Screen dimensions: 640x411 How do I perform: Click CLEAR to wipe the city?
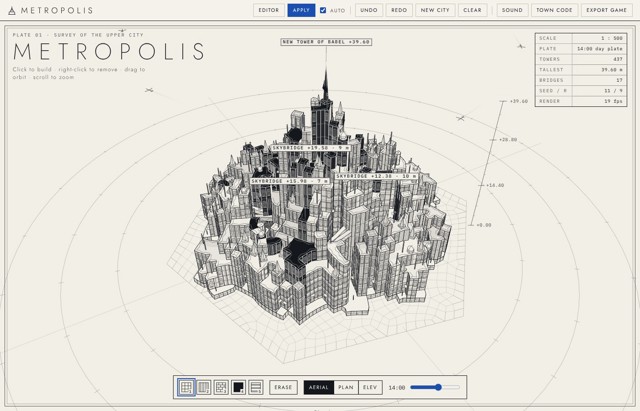coord(472,10)
